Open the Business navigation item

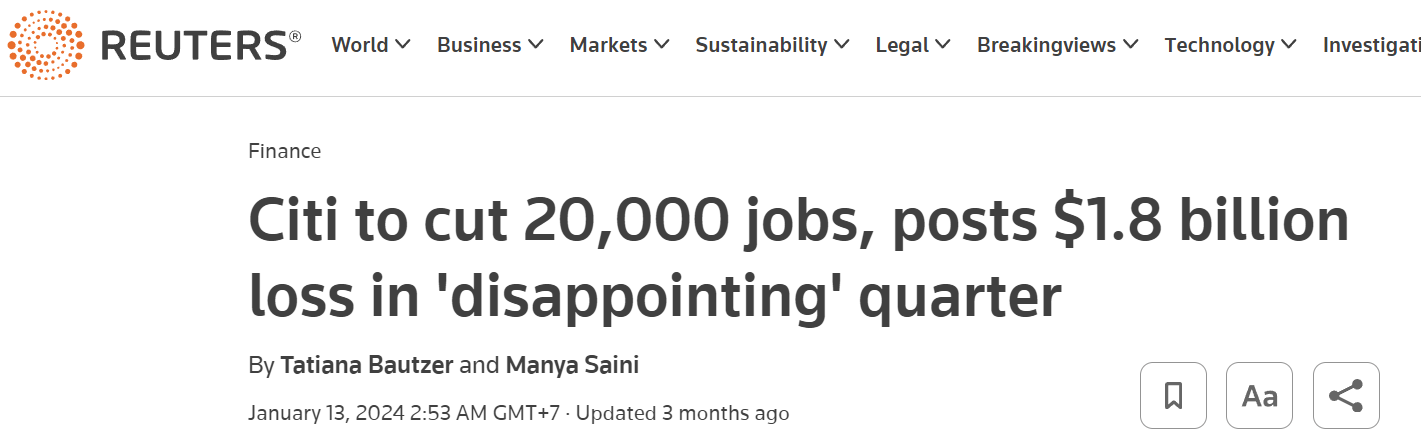pos(479,45)
